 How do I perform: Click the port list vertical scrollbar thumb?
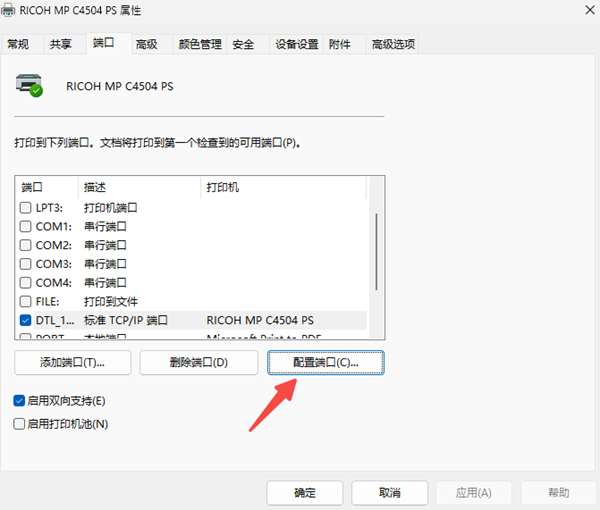(377, 252)
